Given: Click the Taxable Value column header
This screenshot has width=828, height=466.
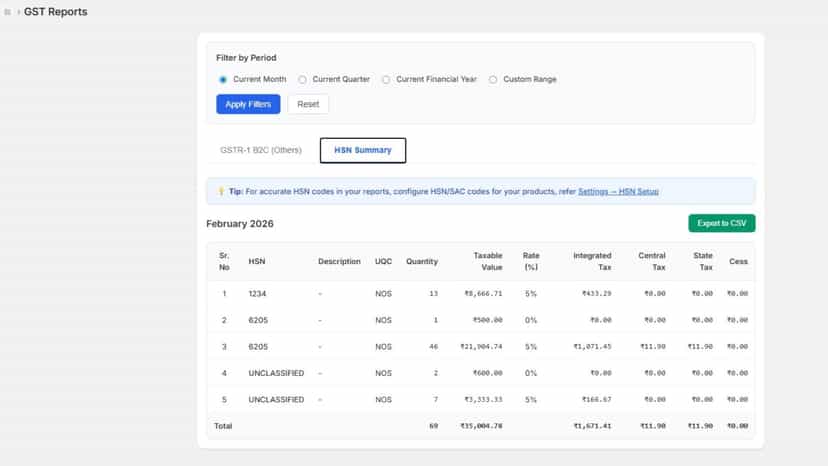Looking at the screenshot, I should (488, 262).
